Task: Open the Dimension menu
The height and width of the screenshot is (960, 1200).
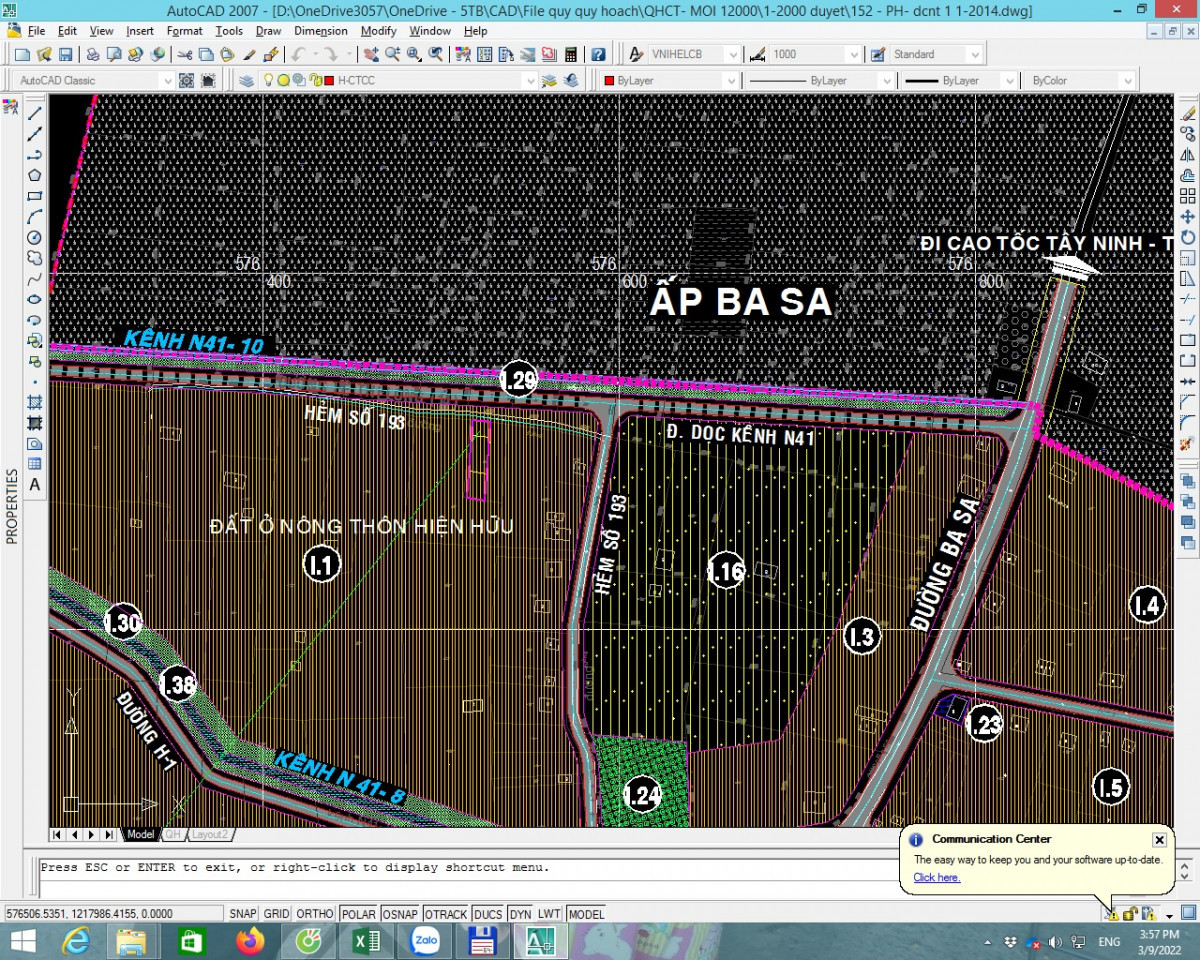Action: tap(321, 31)
